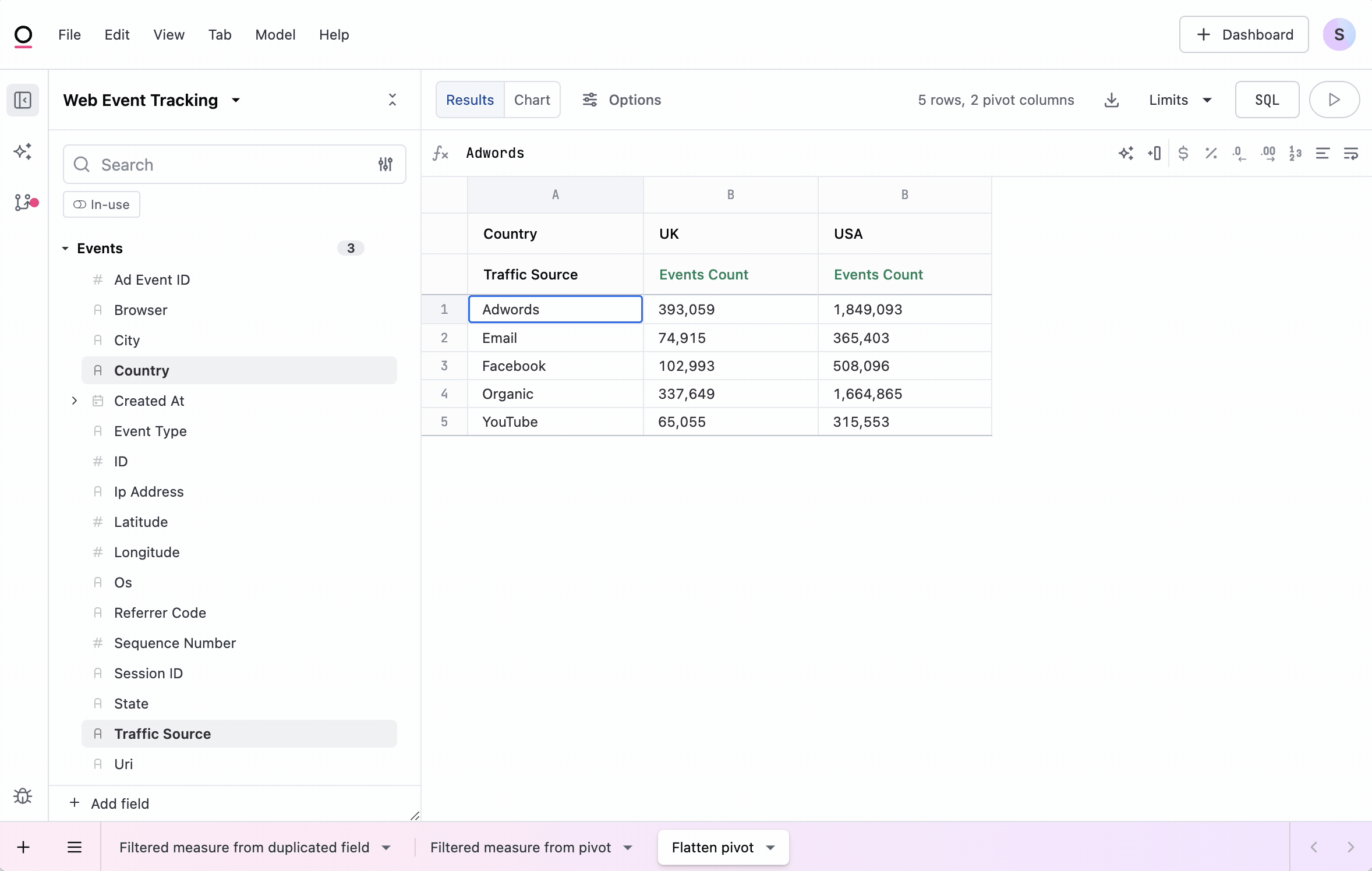Toggle text wrapping for cells
The height and width of the screenshot is (871, 1372).
(x=1352, y=153)
